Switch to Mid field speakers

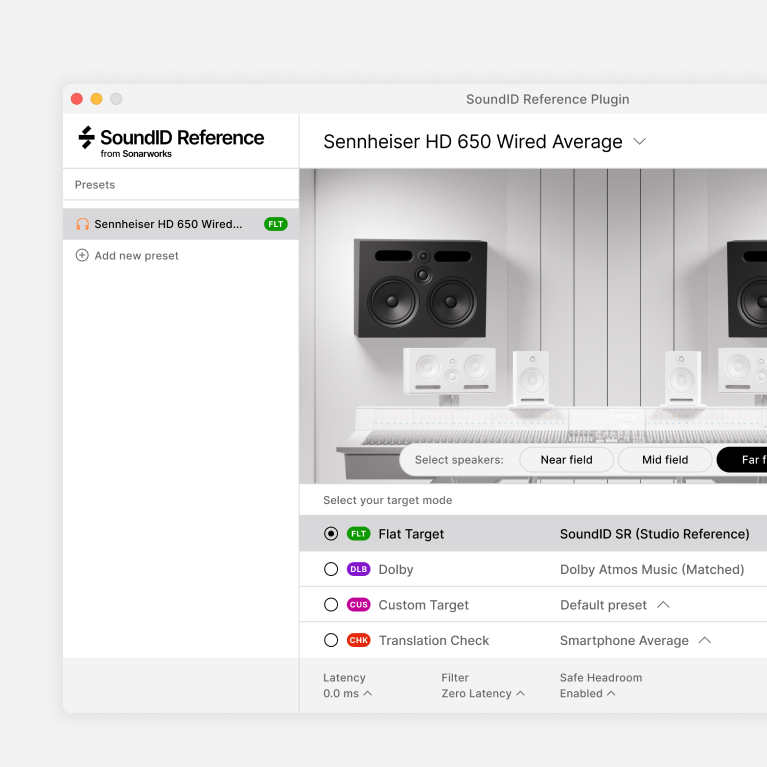click(x=665, y=460)
